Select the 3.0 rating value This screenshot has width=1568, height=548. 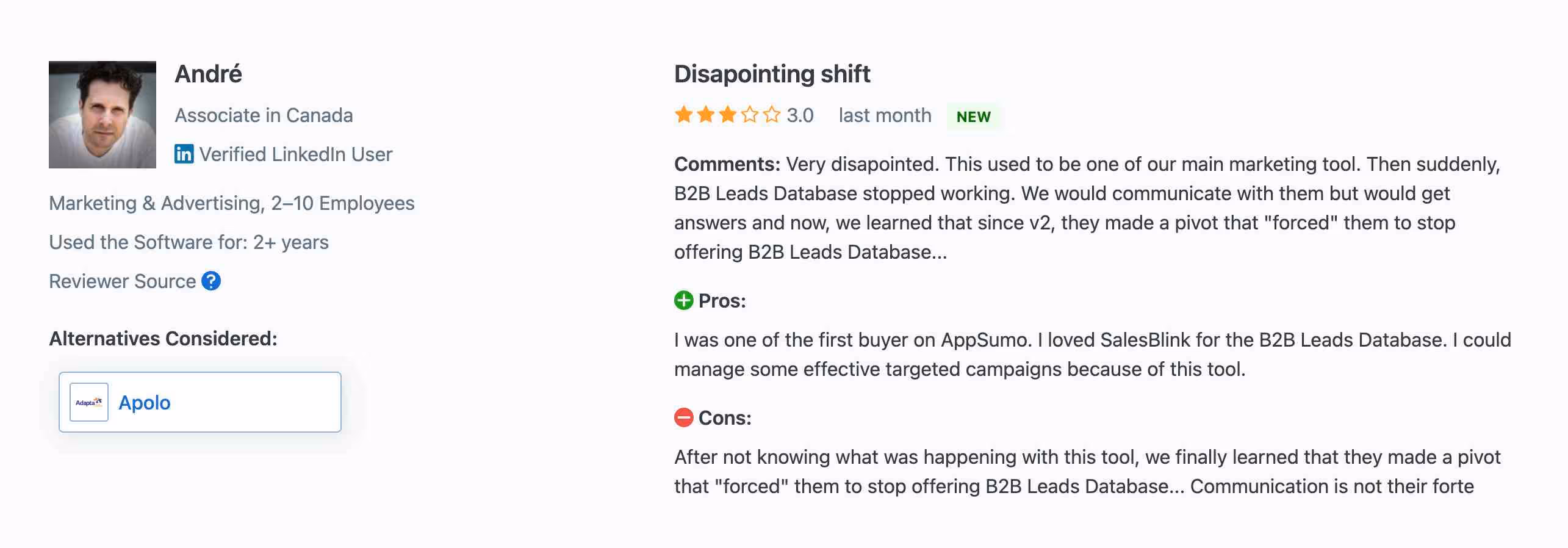pyautogui.click(x=800, y=115)
